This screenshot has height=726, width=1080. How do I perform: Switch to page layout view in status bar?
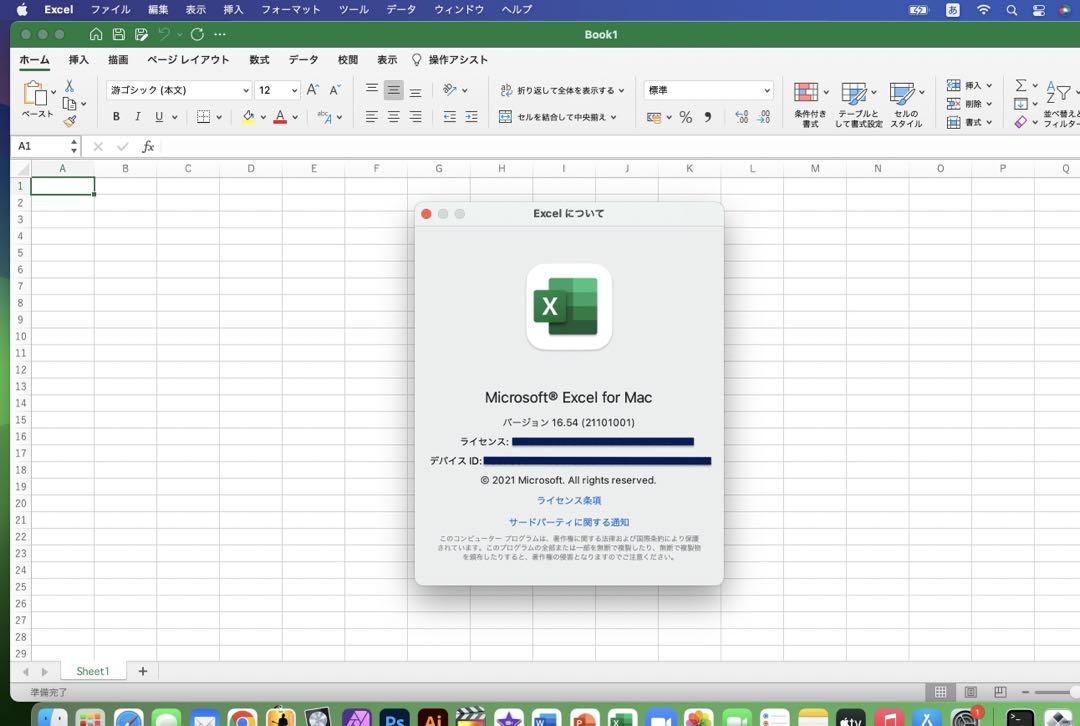pyautogui.click(x=970, y=692)
